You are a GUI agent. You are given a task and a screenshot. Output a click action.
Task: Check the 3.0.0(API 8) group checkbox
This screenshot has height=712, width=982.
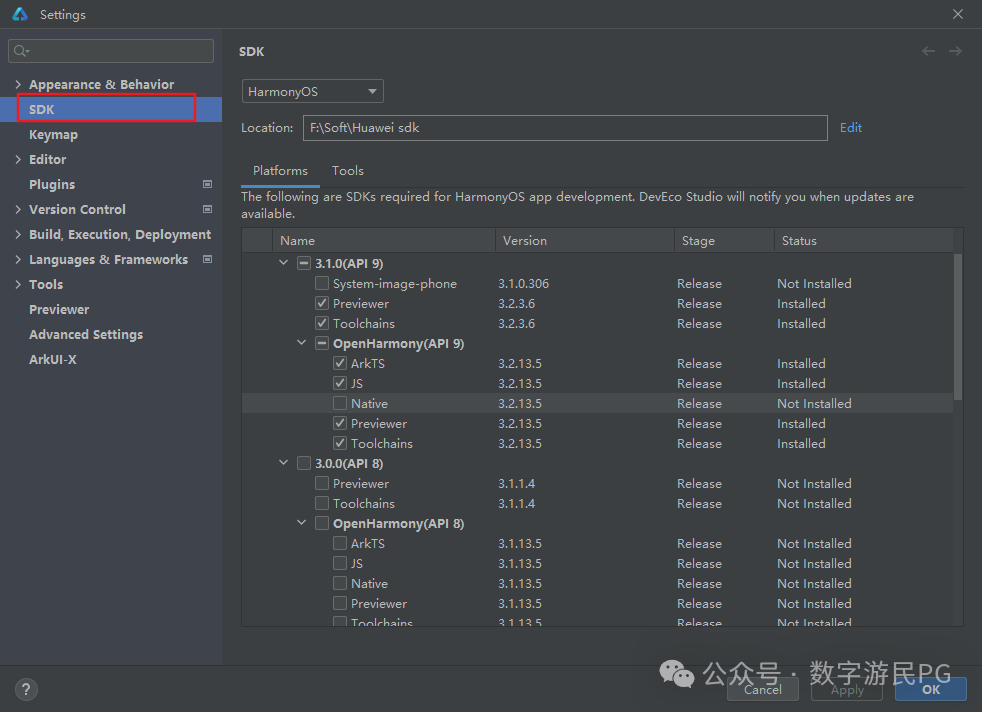(x=304, y=463)
